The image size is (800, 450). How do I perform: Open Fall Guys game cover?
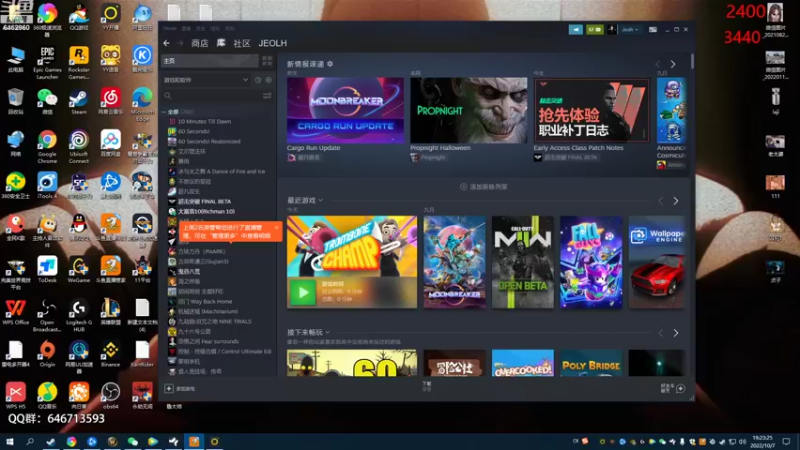click(591, 262)
